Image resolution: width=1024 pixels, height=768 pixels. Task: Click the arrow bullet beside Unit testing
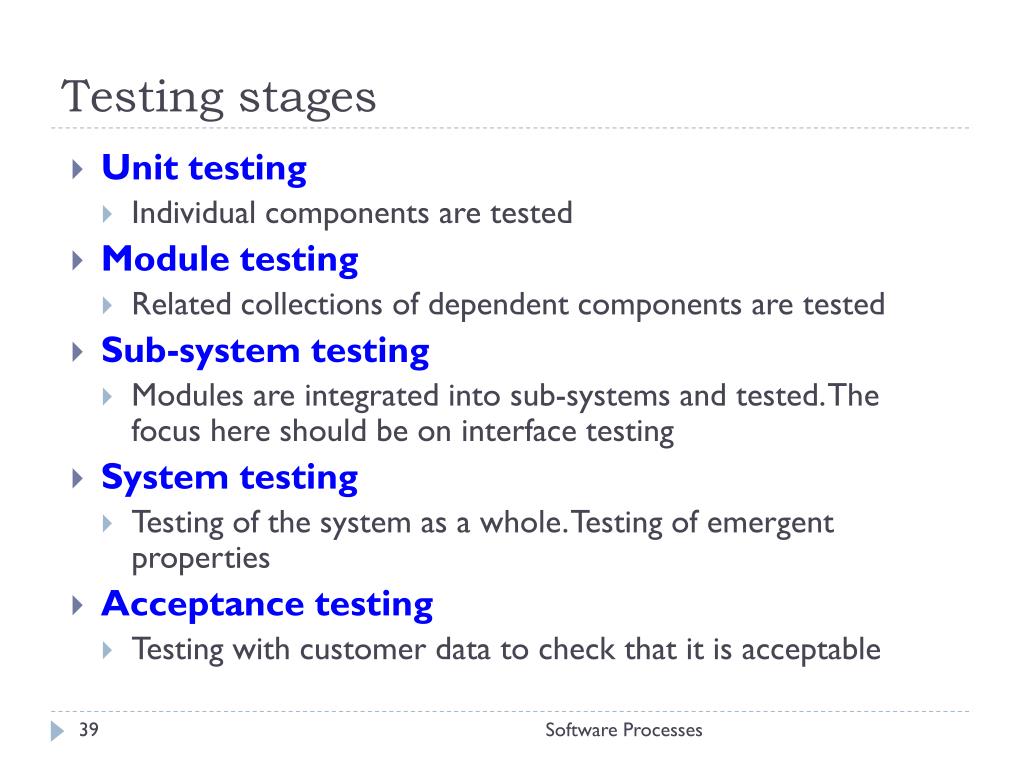tap(78, 170)
